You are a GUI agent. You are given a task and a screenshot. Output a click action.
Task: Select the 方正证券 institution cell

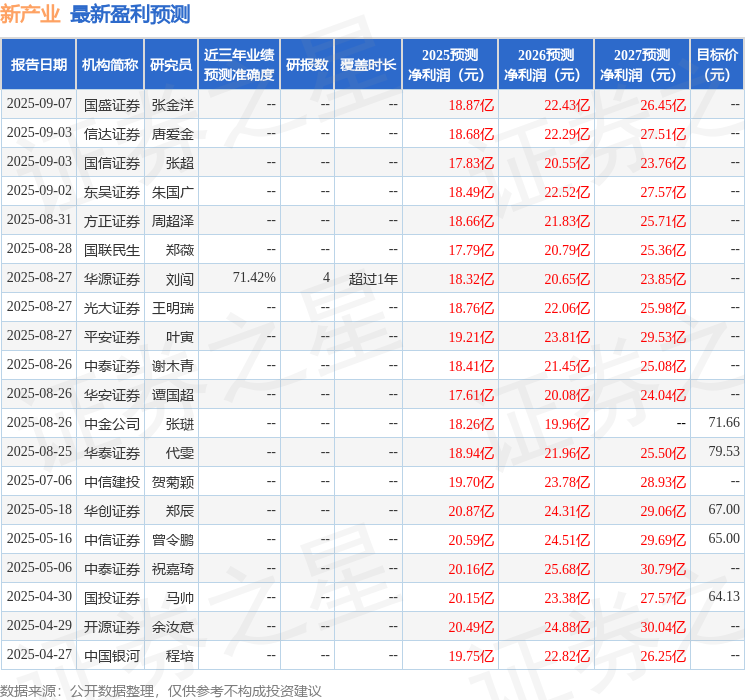112,221
